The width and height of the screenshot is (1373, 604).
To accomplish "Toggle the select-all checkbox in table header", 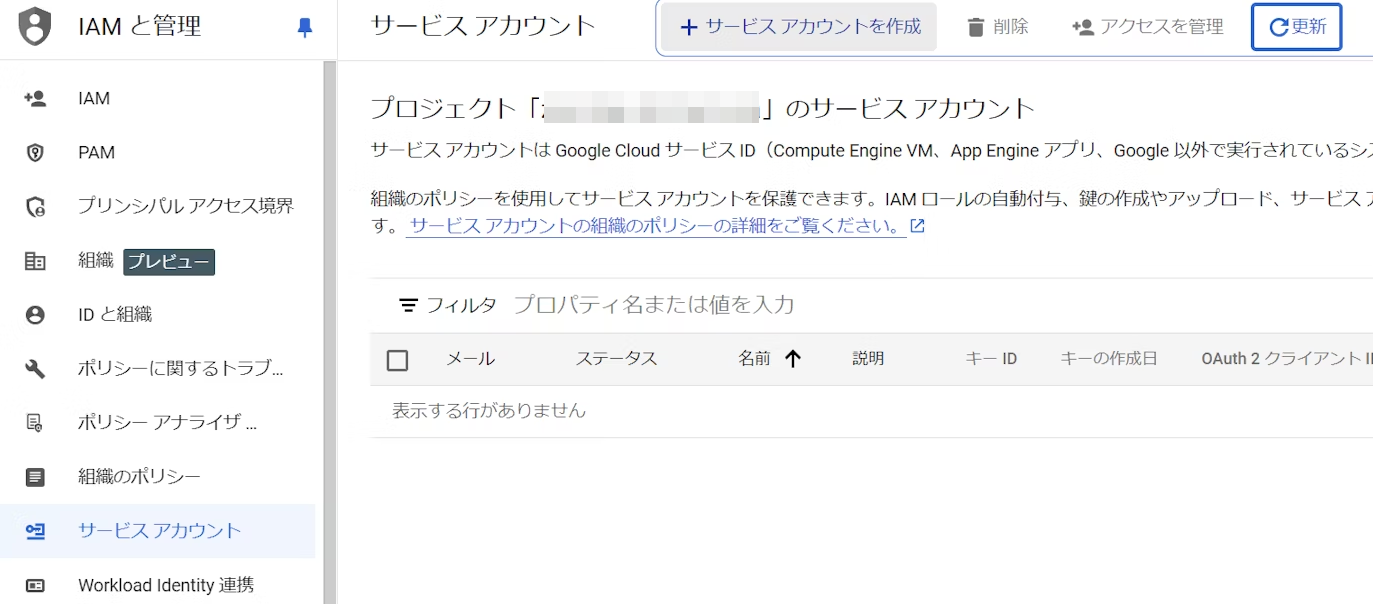I will tap(397, 360).
